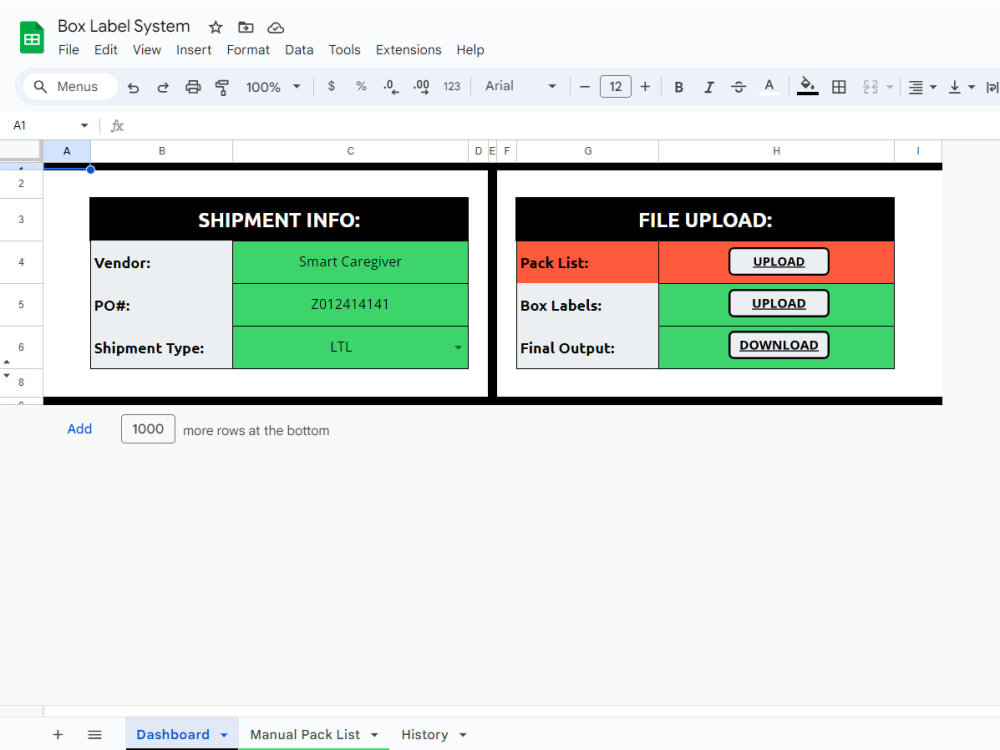Toggle bold formatting

[679, 87]
